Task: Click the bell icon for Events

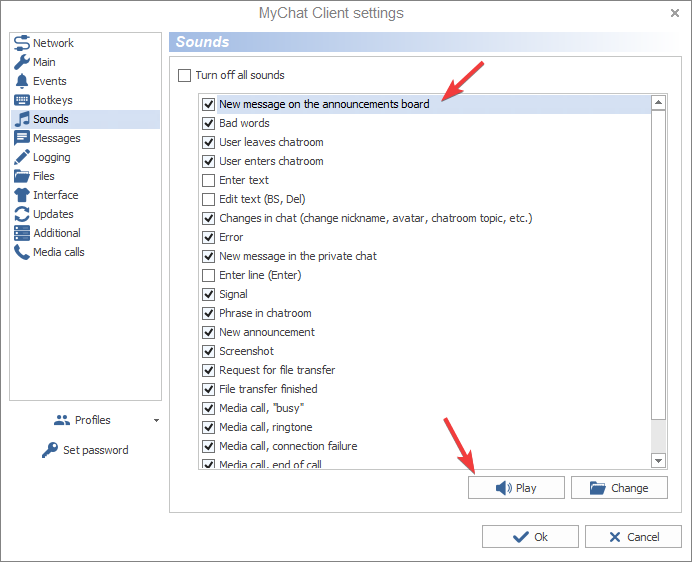Action: point(22,81)
